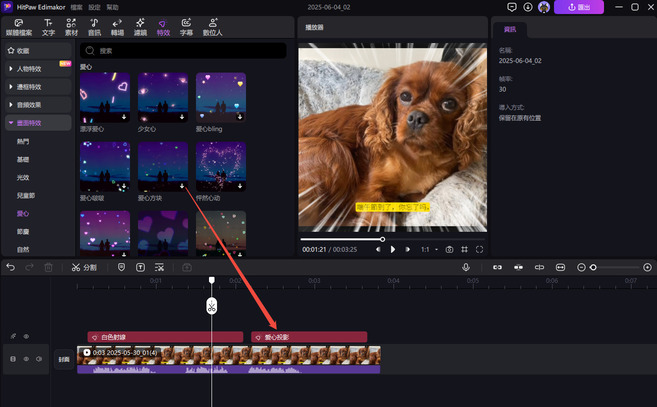Screen dimensions: 657x407
Task: Open the 音訊 audio tab
Action: [94, 27]
